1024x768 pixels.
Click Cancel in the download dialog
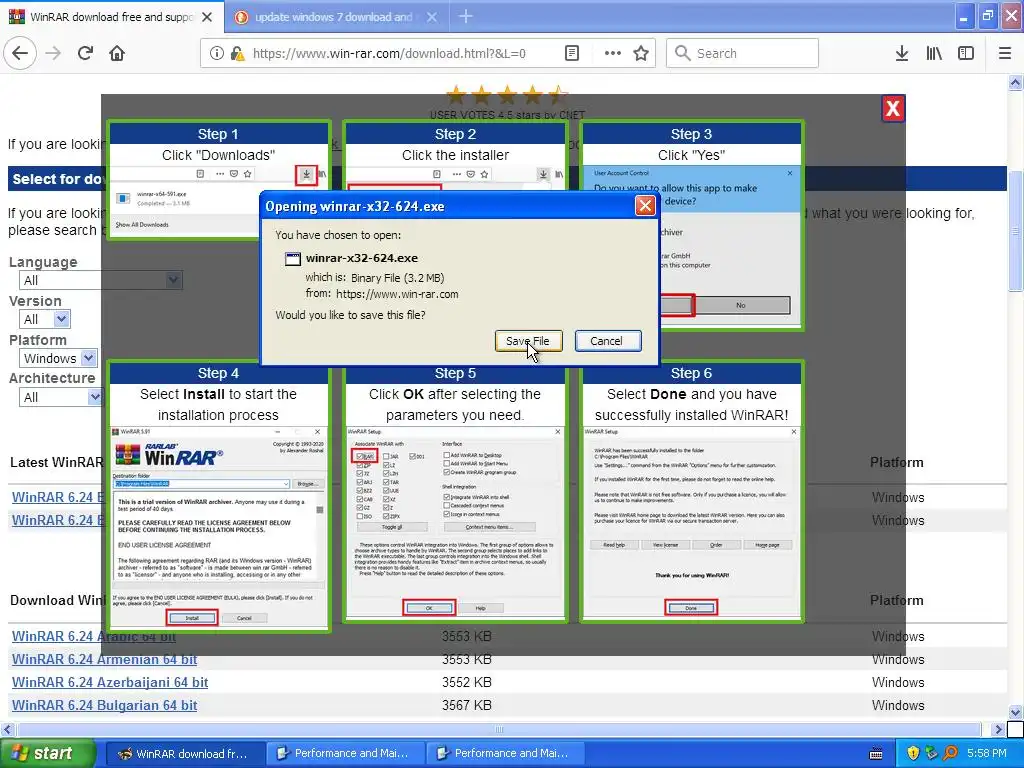[x=608, y=341]
